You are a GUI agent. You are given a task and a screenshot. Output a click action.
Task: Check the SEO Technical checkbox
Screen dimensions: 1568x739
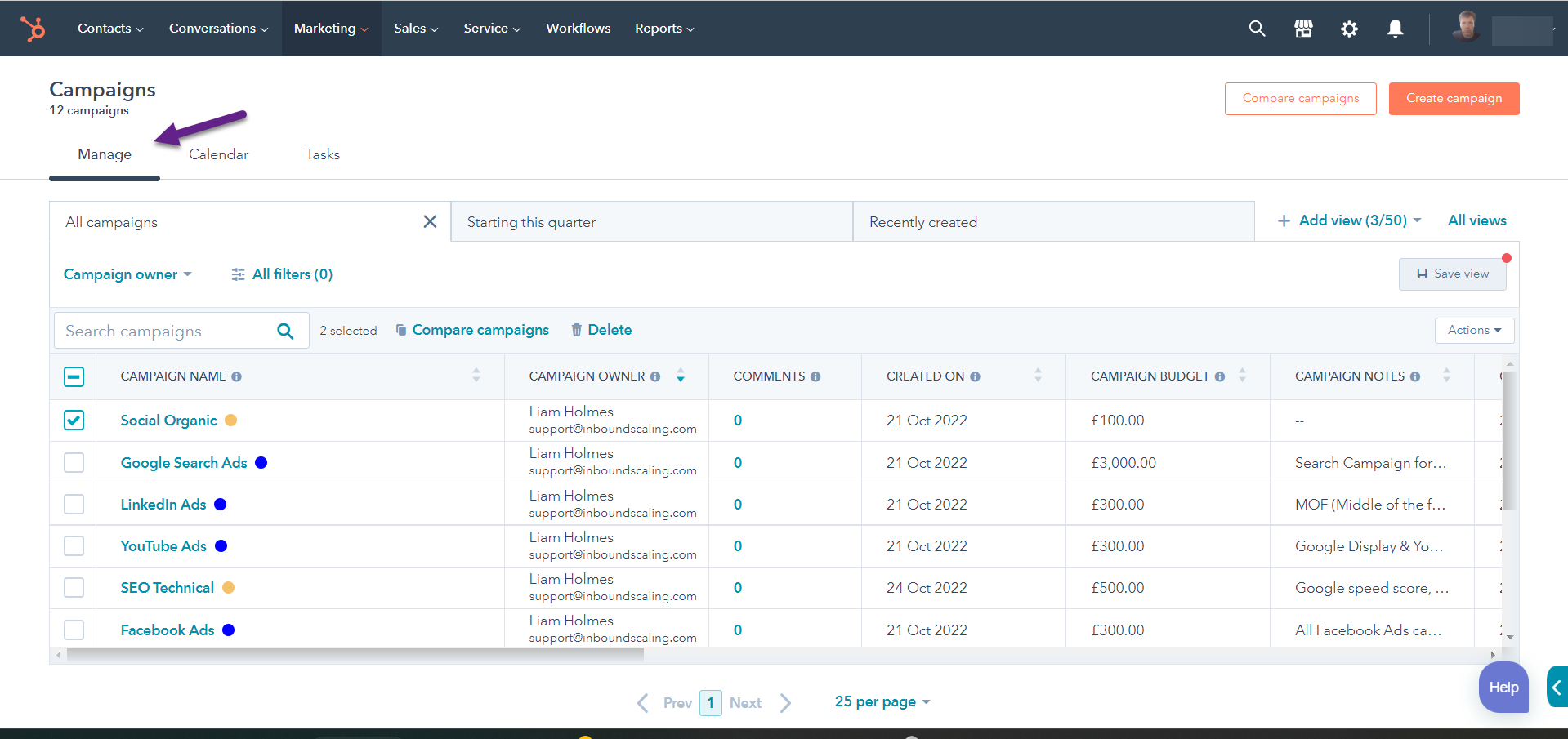(74, 587)
